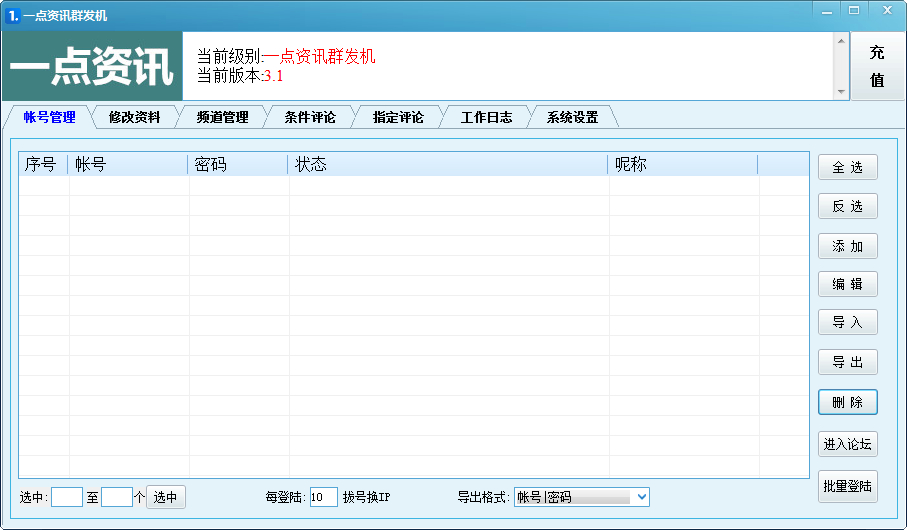Minimize the 一点资讯群发机 window
907x530 pixels.
[x=827, y=10]
